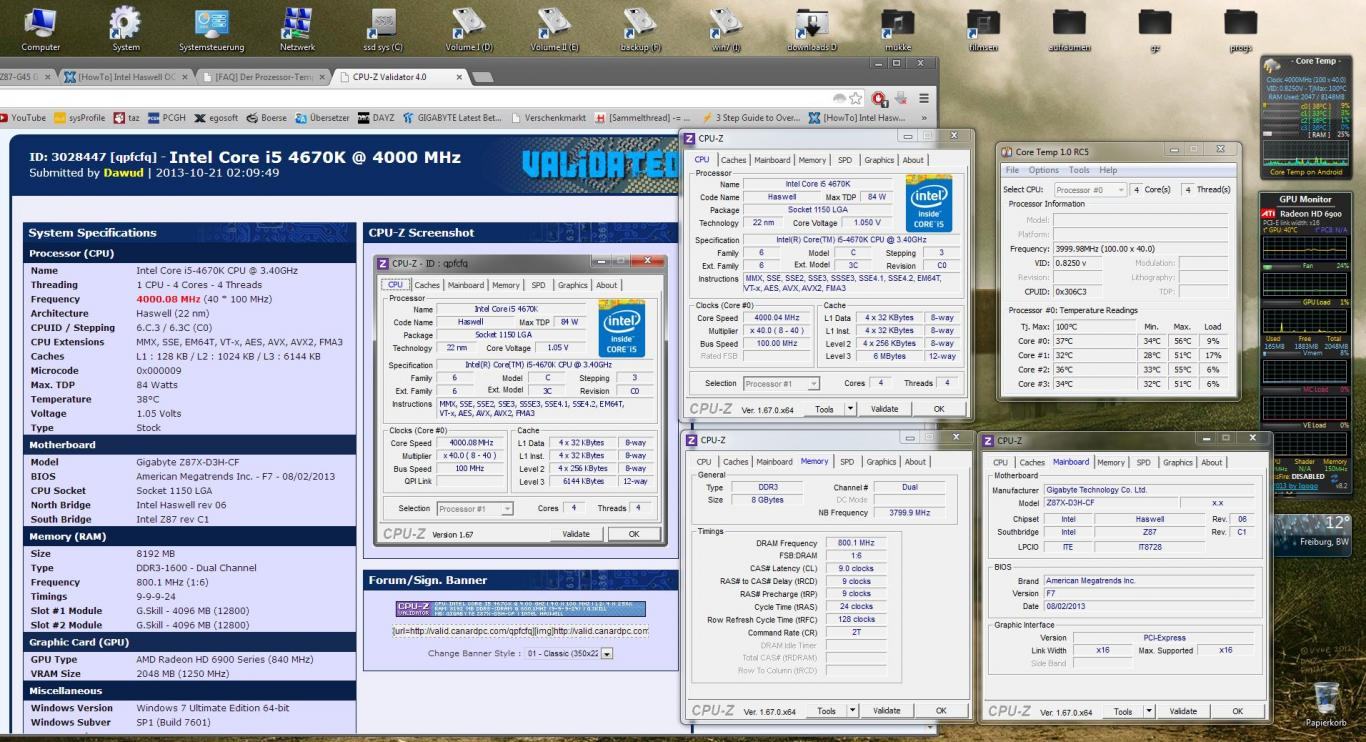Switch to About tab in top CPU-Z window
The image size is (1366, 742).
click(913, 160)
